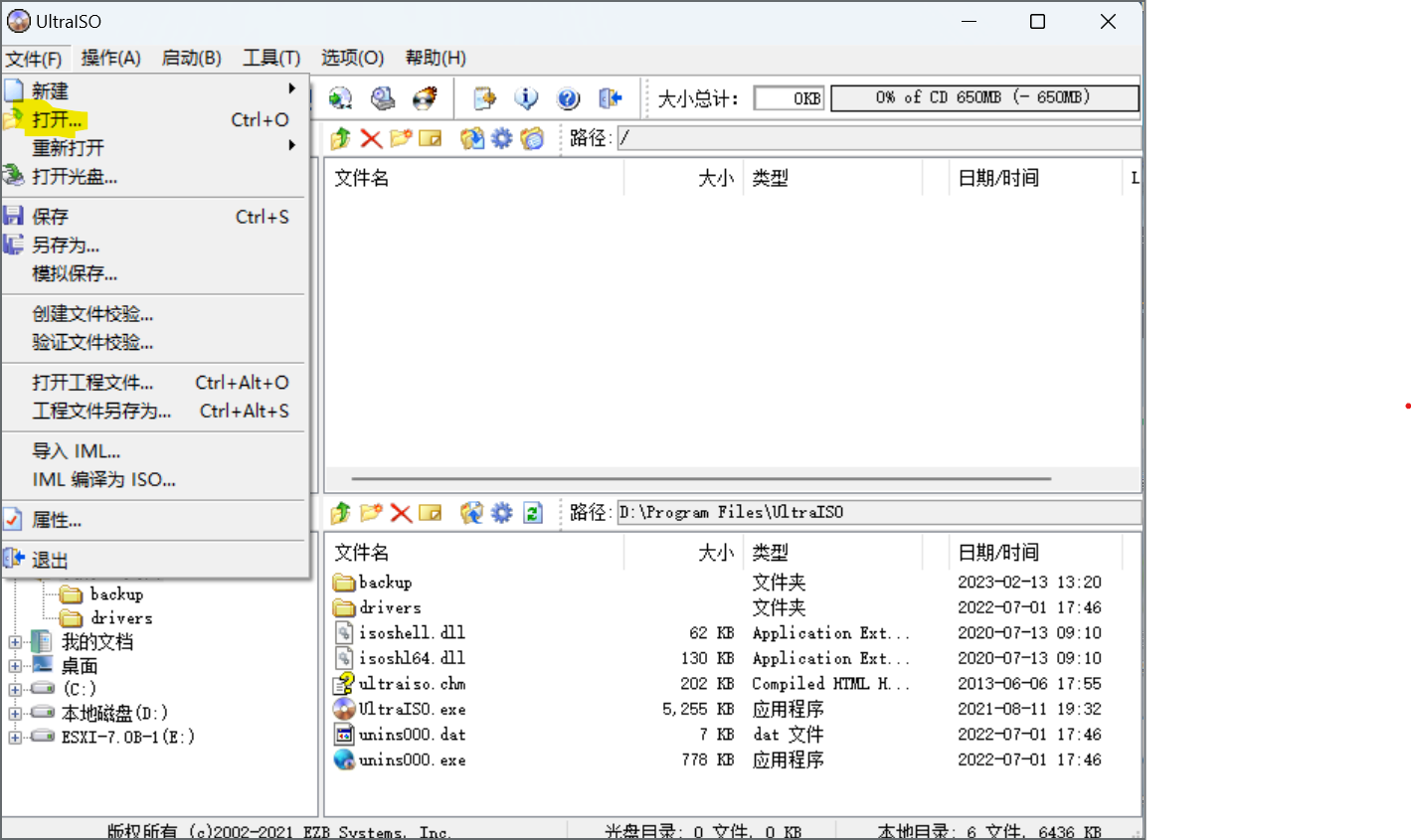1411x840 pixels.
Task: Go up one level in the local directory pane
Action: click(x=341, y=512)
